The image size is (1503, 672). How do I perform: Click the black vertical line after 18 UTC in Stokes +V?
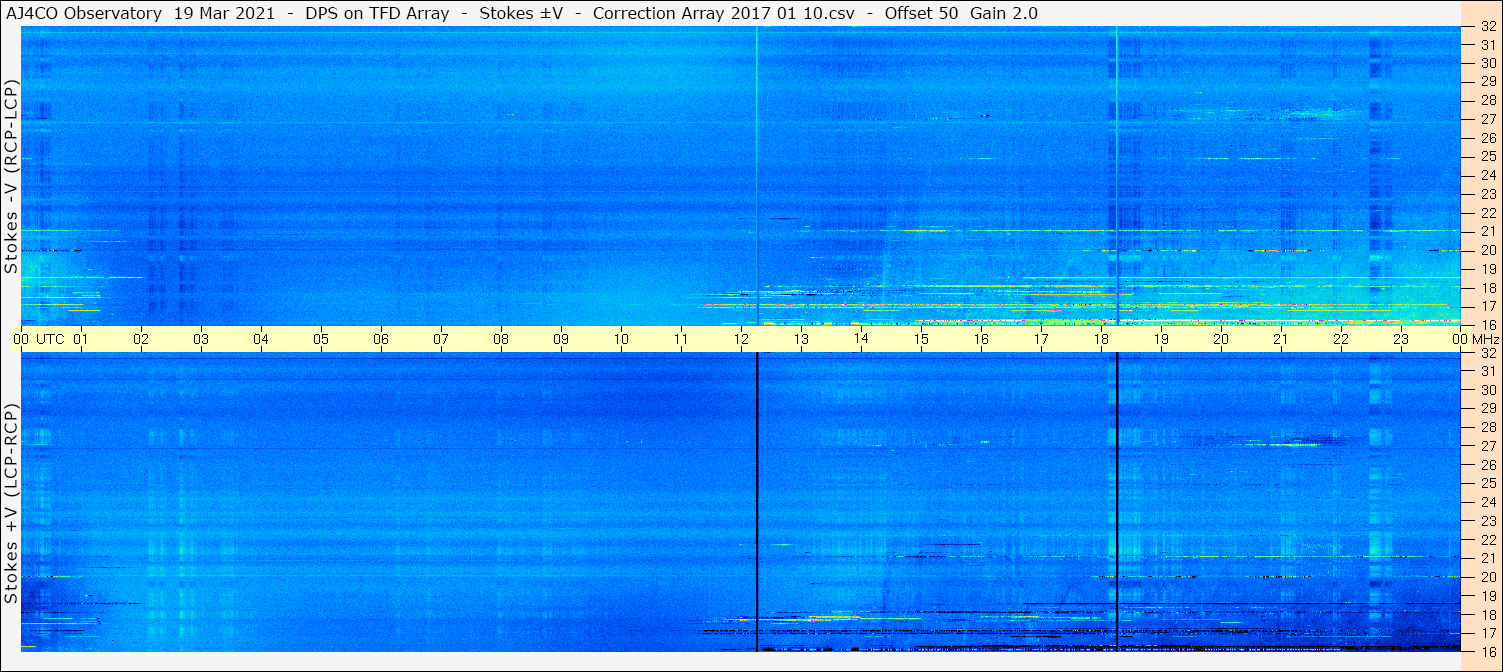coord(1116,502)
